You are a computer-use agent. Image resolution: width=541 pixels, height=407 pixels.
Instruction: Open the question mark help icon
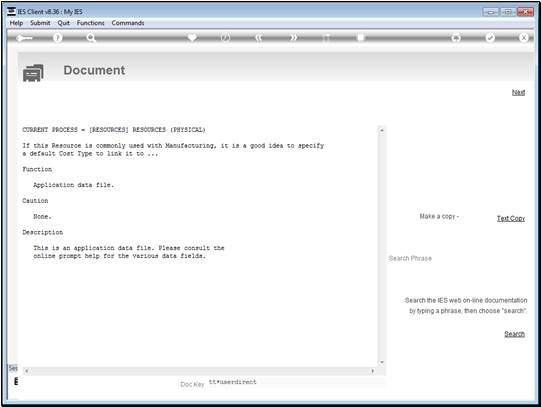pos(58,38)
